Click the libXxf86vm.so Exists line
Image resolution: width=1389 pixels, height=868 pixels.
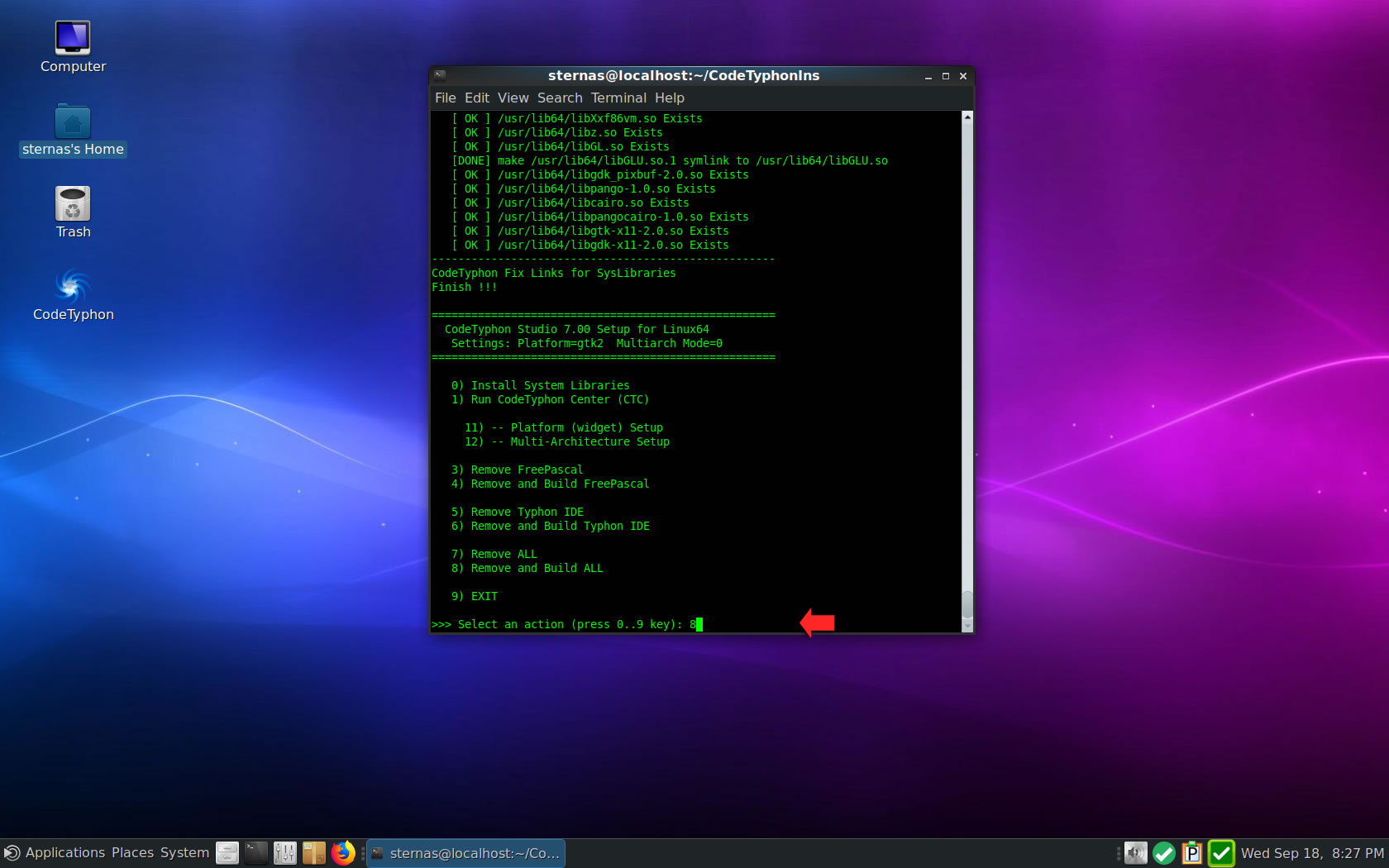[x=576, y=118]
